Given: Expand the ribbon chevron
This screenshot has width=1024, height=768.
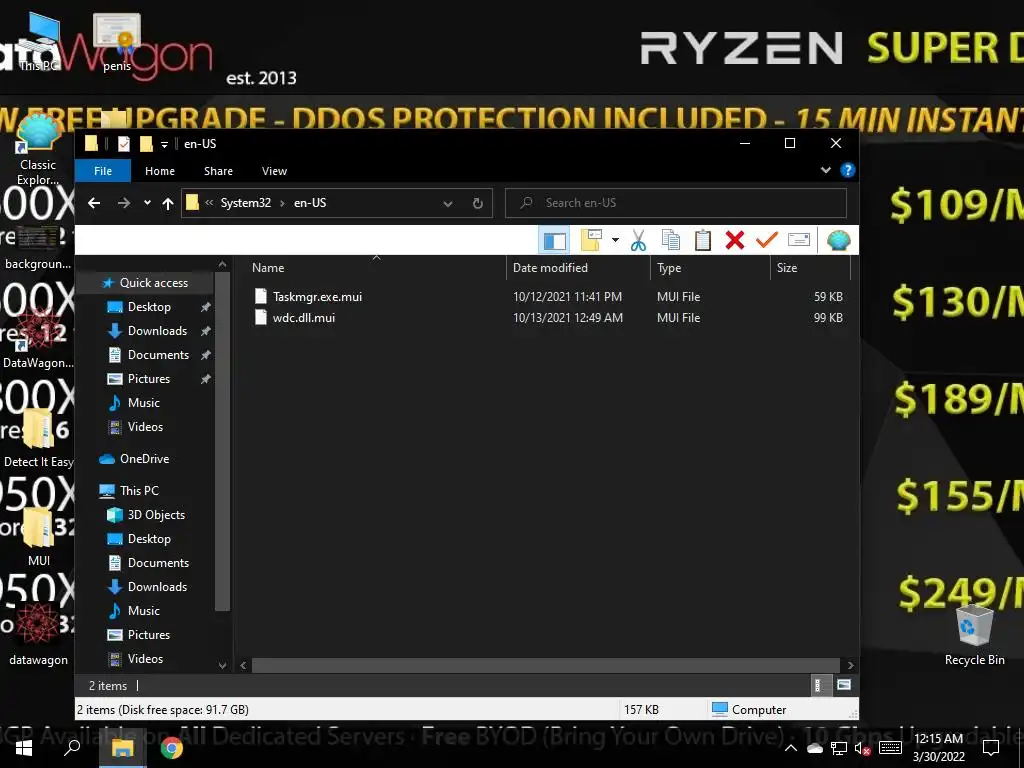Looking at the screenshot, I should [x=825, y=170].
